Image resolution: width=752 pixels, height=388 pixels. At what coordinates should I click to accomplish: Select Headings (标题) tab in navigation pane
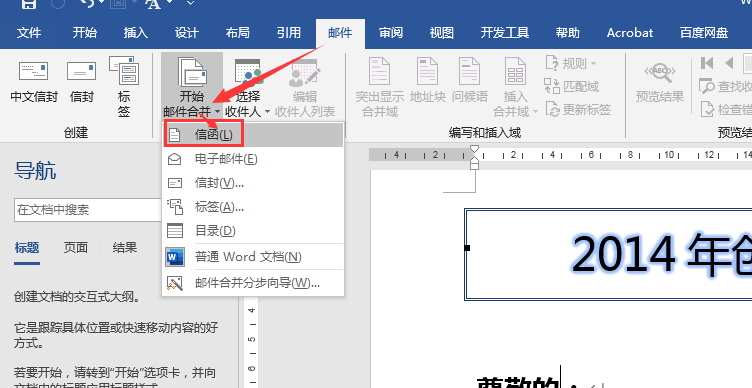click(x=27, y=247)
